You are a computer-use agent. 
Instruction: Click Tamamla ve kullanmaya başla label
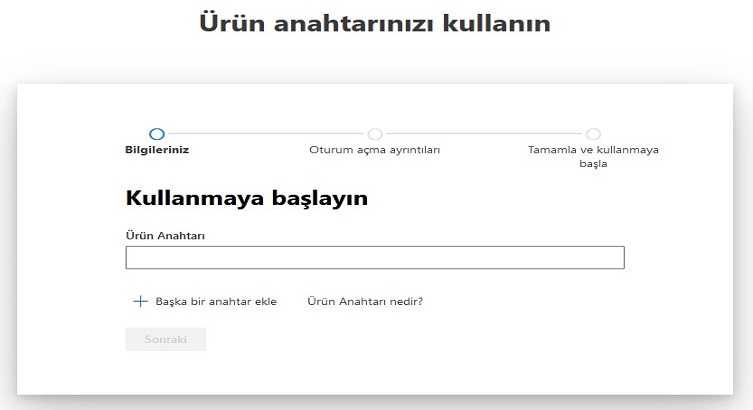[593, 157]
